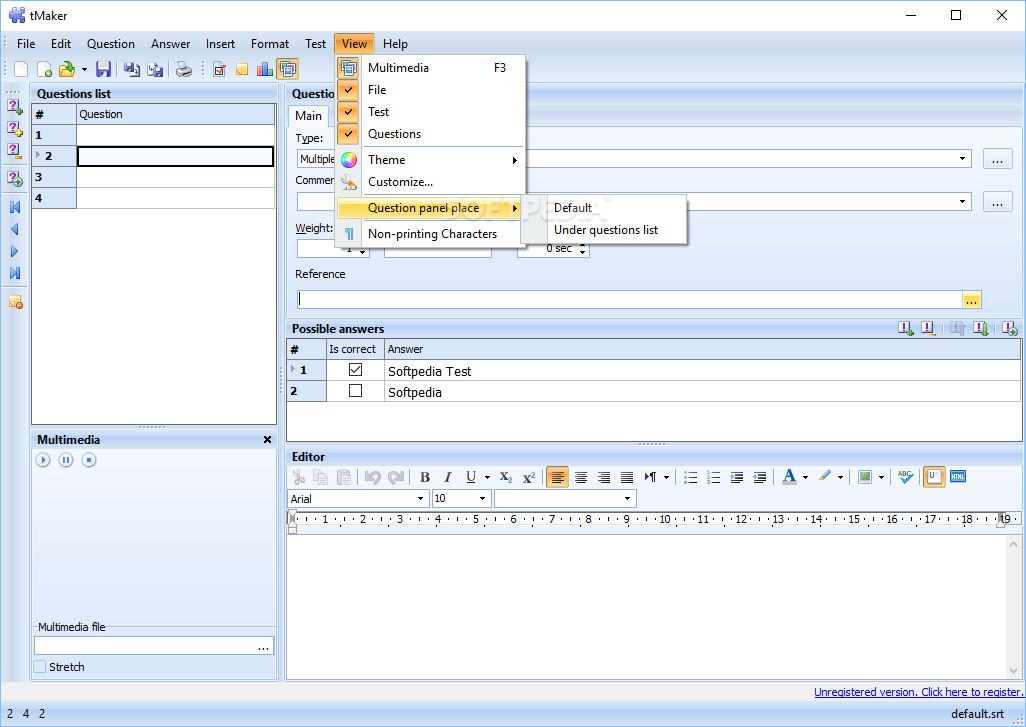Open the Theme submenu
The height and width of the screenshot is (727, 1026).
tap(431, 160)
